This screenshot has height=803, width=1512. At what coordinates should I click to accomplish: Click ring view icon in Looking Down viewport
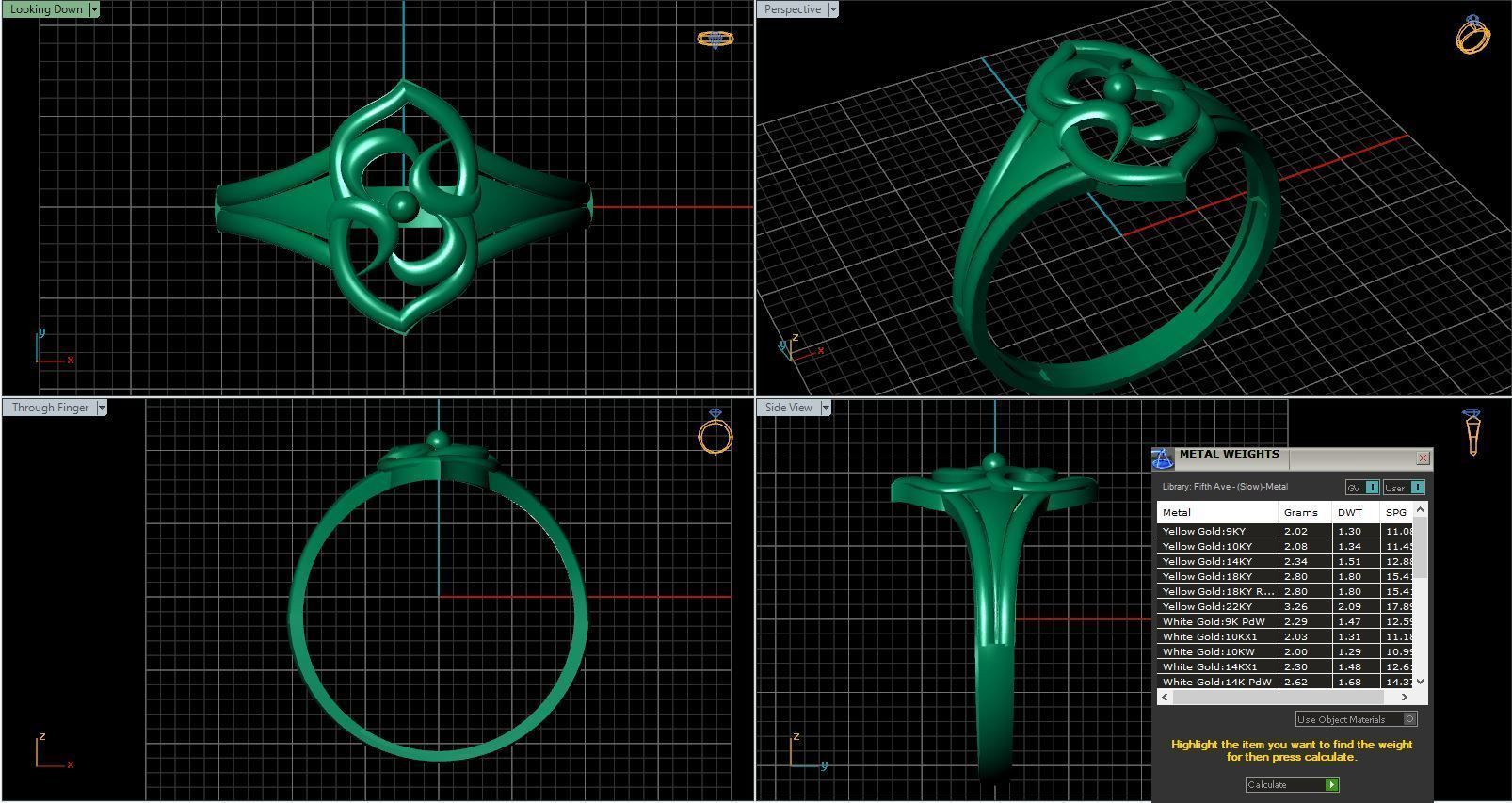[x=715, y=39]
